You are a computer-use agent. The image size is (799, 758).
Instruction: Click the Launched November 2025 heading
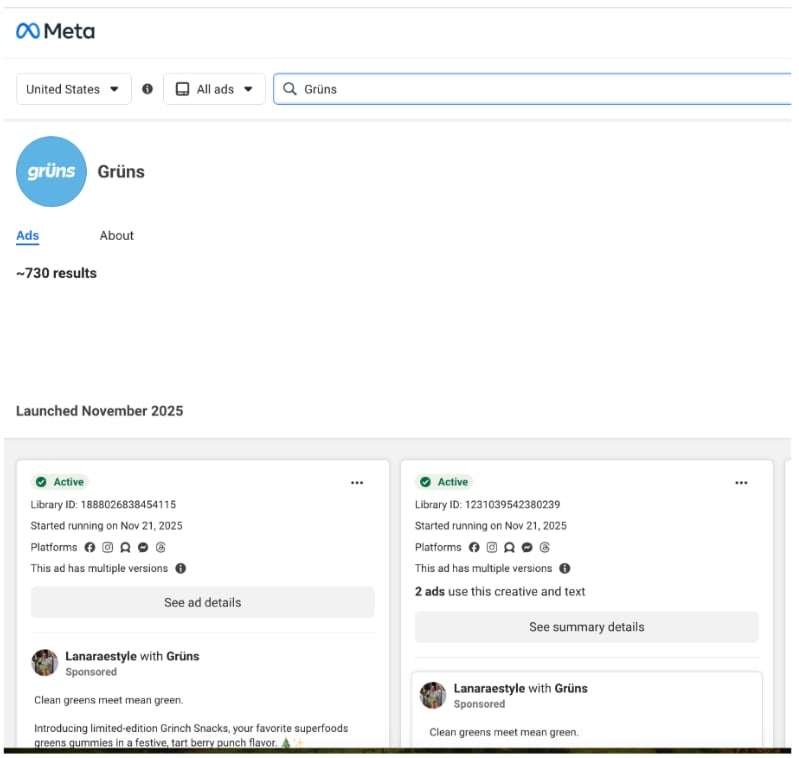point(99,411)
